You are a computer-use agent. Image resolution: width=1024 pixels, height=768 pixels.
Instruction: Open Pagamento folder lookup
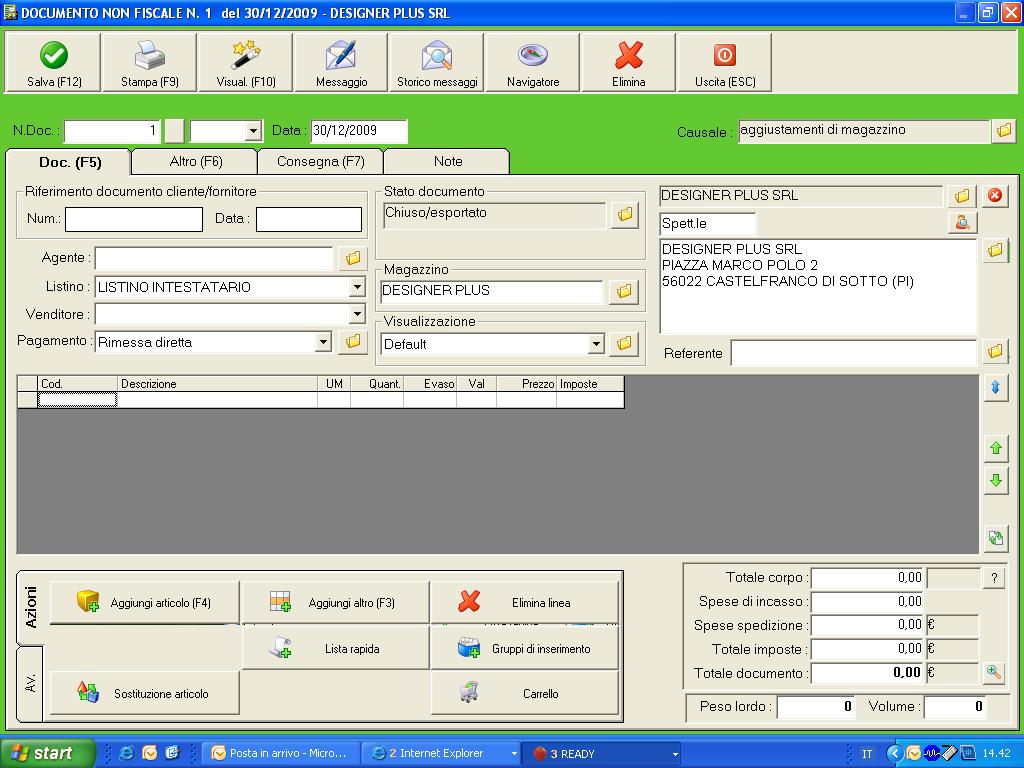click(x=353, y=341)
